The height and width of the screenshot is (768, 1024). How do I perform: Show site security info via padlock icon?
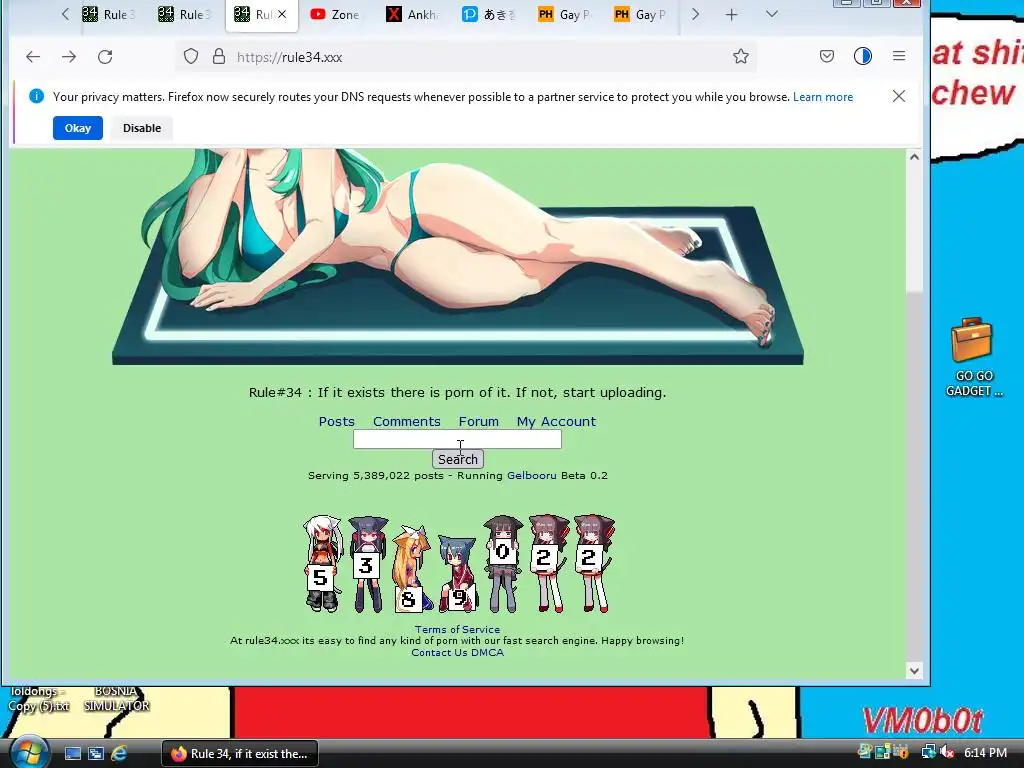pyautogui.click(x=219, y=57)
